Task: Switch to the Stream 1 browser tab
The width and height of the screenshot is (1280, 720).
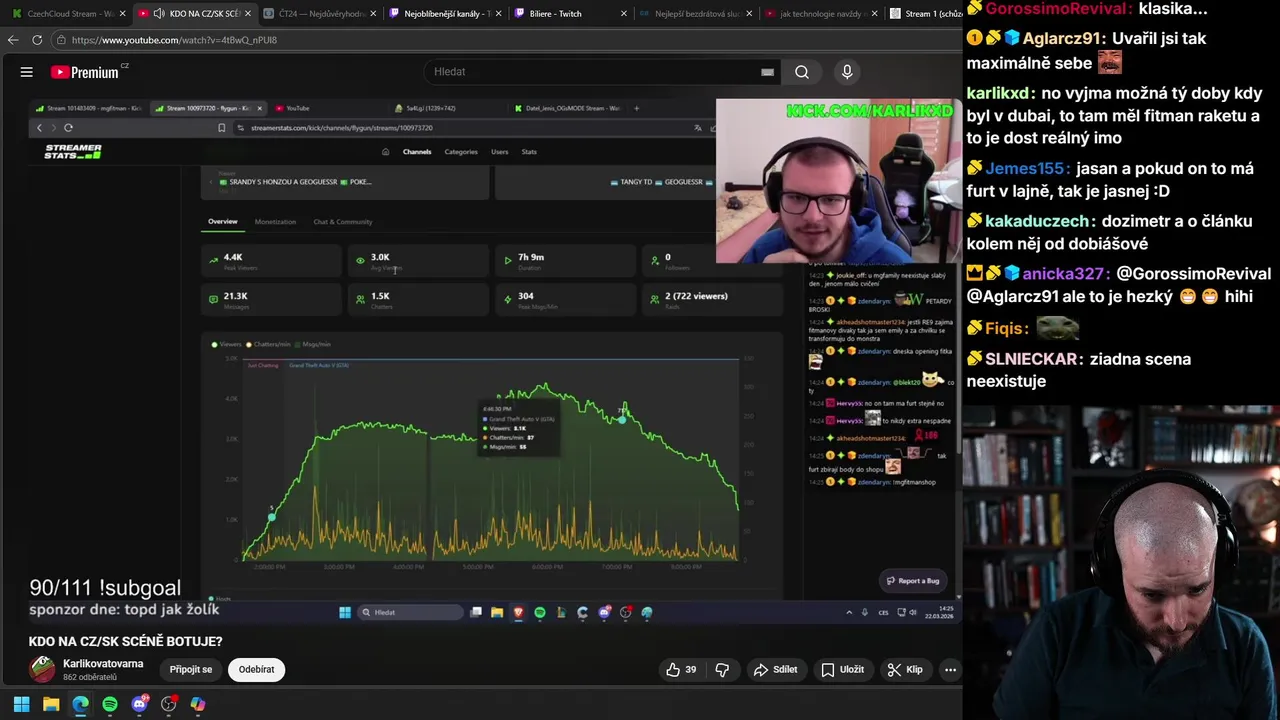Action: click(x=924, y=14)
